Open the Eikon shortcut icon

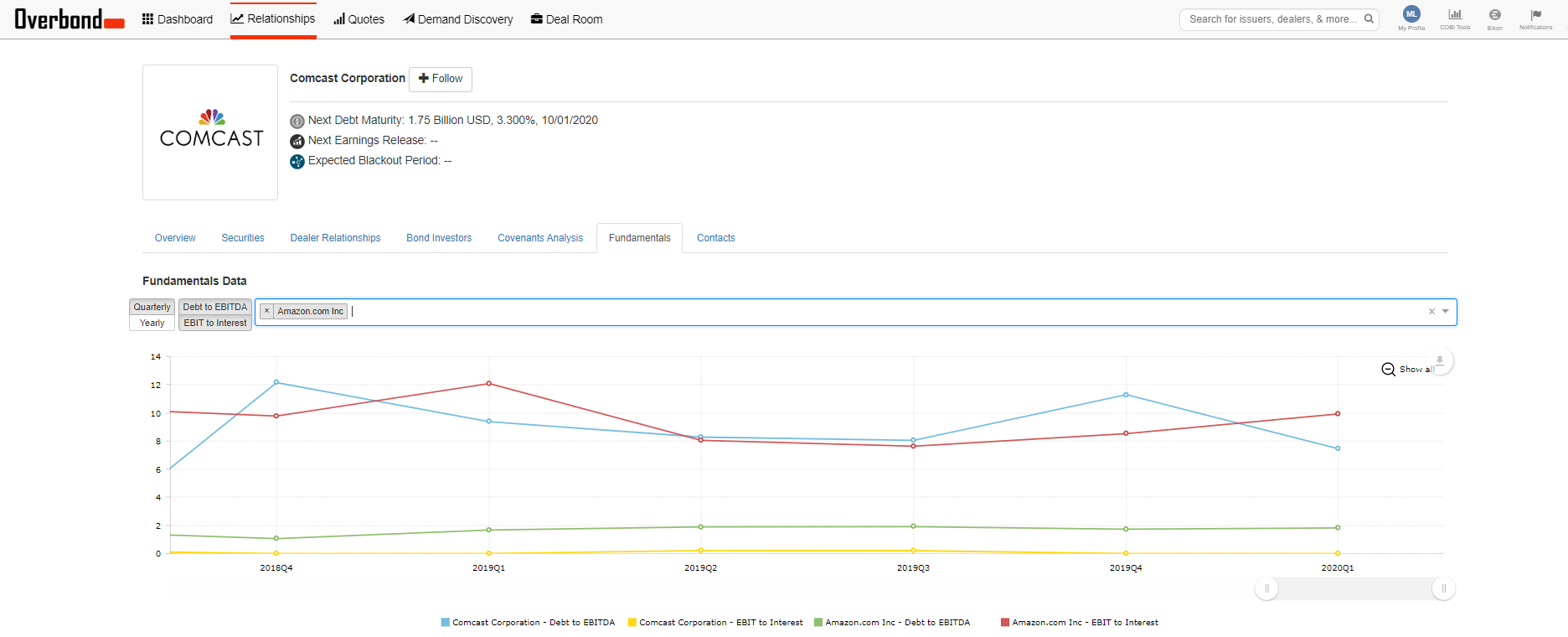[1495, 18]
